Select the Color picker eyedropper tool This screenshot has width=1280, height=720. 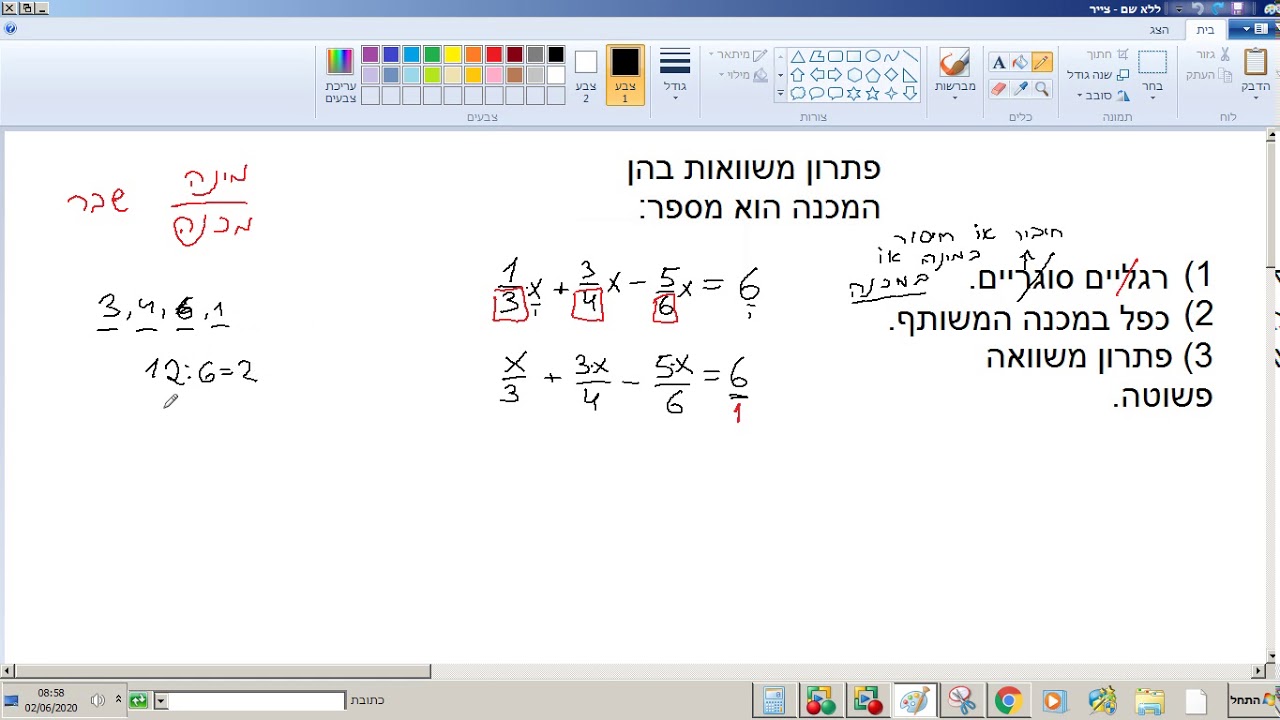1020,89
